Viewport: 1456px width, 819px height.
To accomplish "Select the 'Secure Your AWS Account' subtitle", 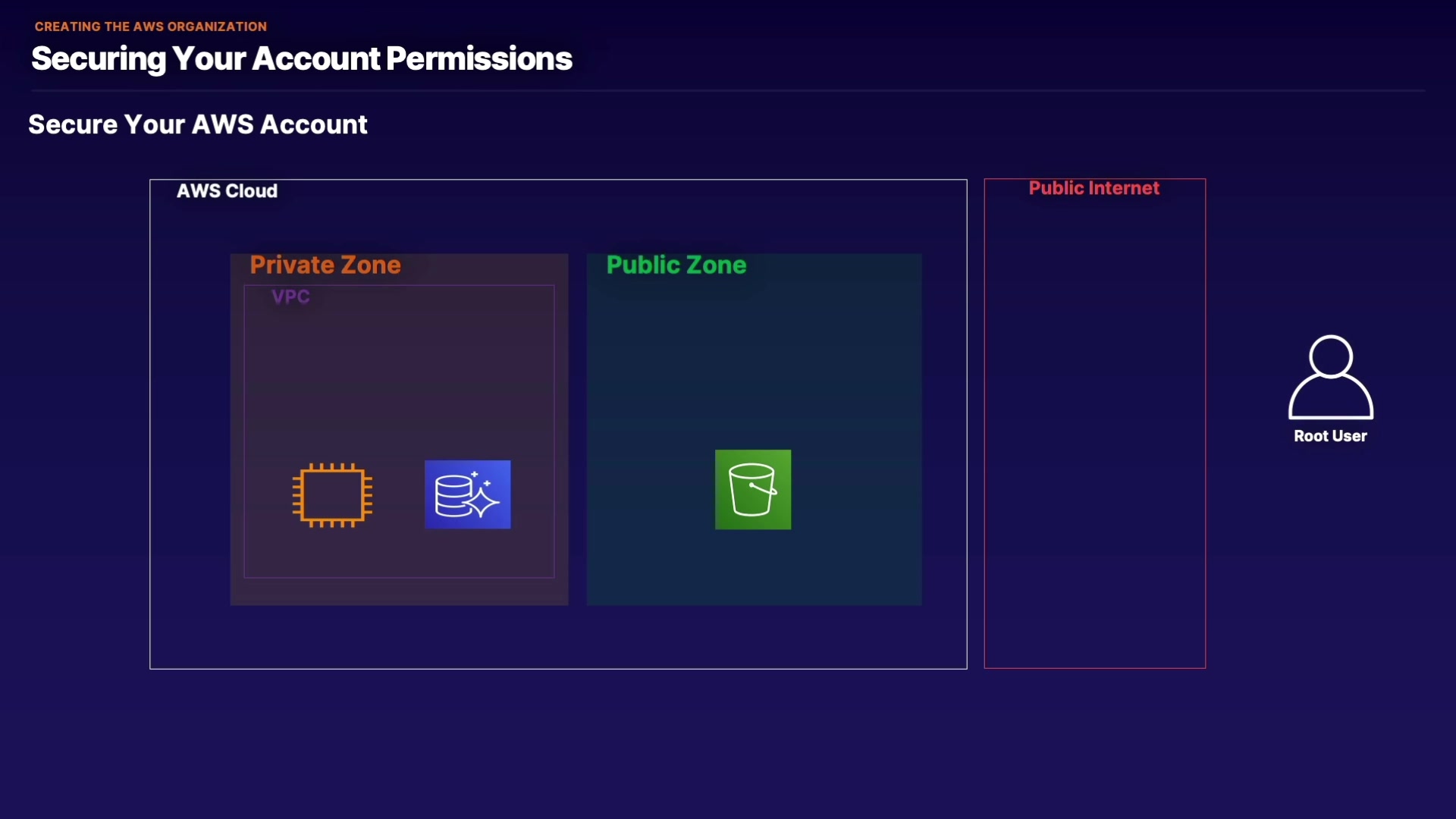I will pyautogui.click(x=197, y=124).
